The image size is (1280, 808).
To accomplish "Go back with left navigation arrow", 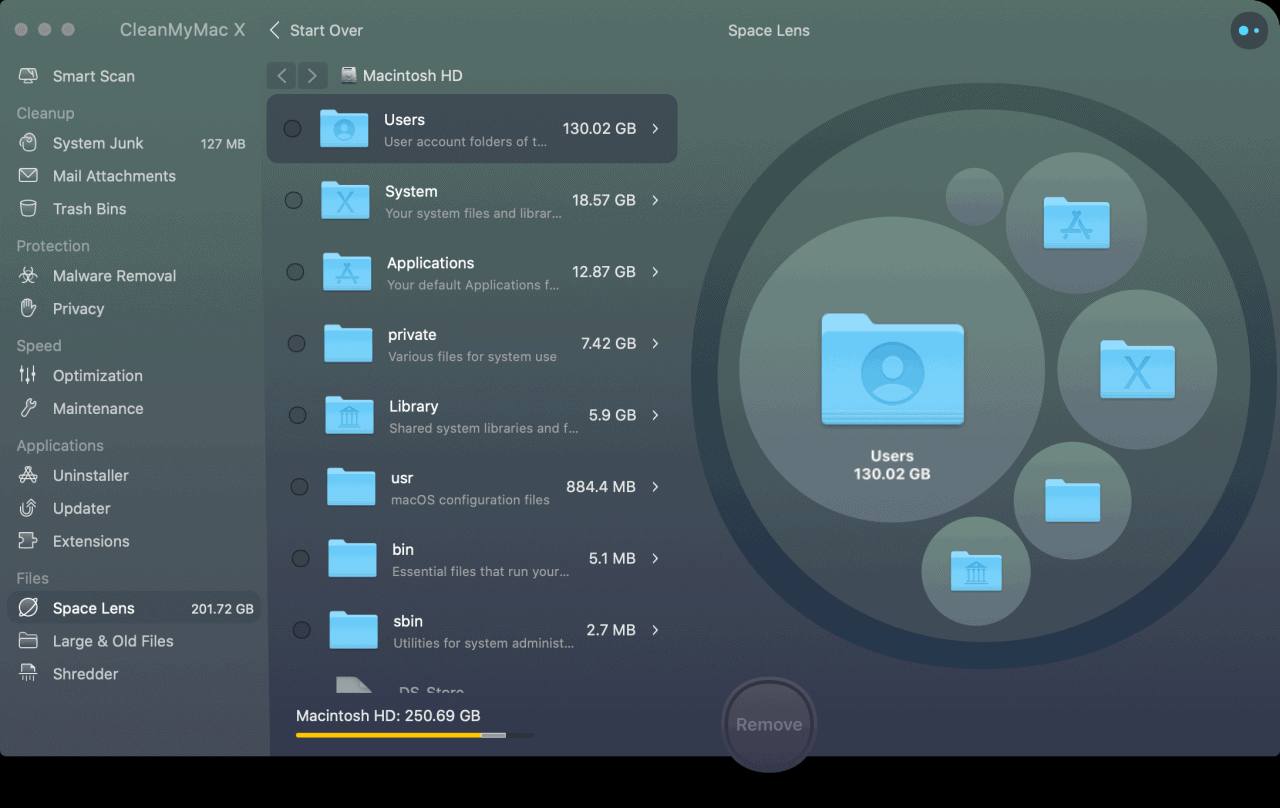I will (x=282, y=75).
